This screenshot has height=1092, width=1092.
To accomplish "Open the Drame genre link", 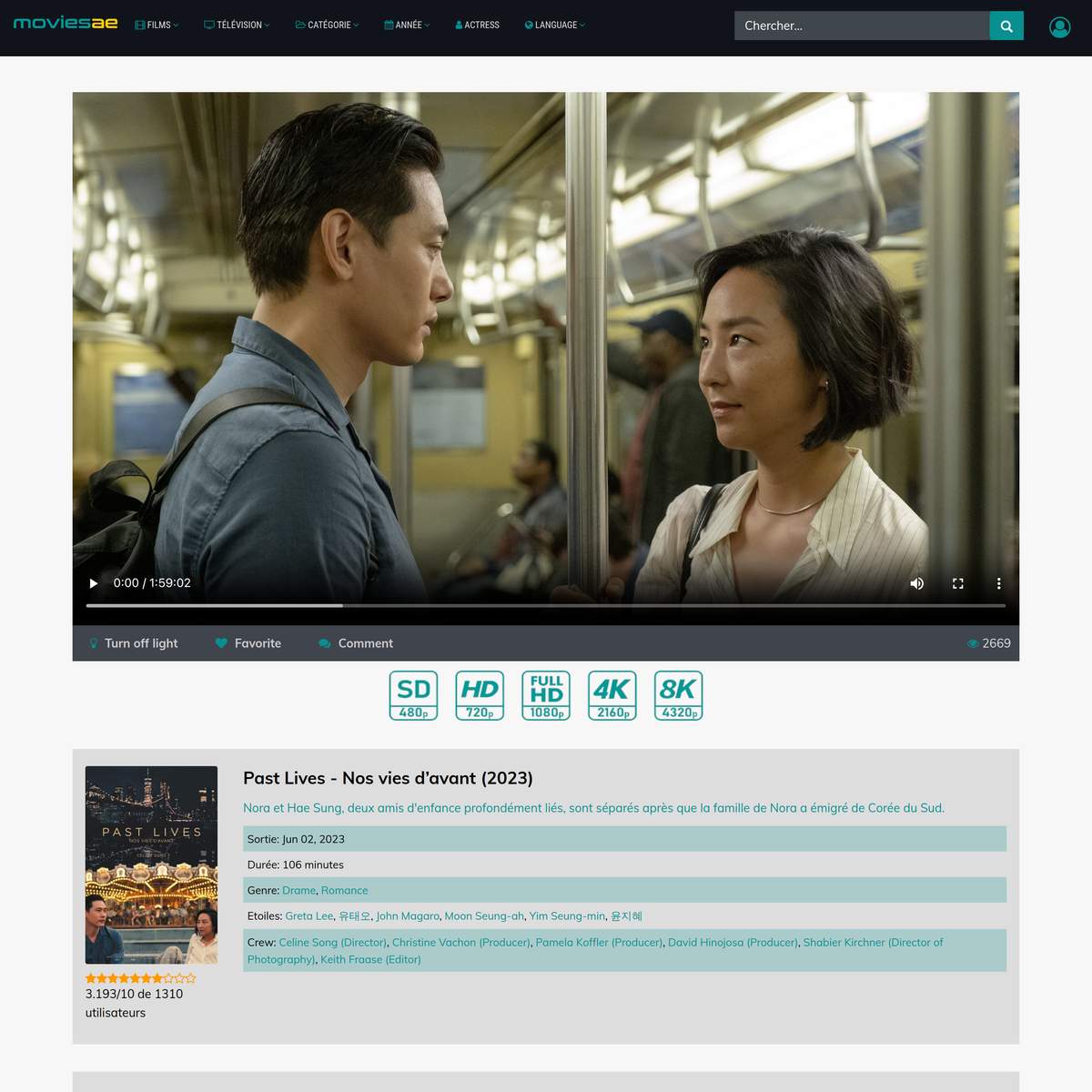I will point(298,891).
